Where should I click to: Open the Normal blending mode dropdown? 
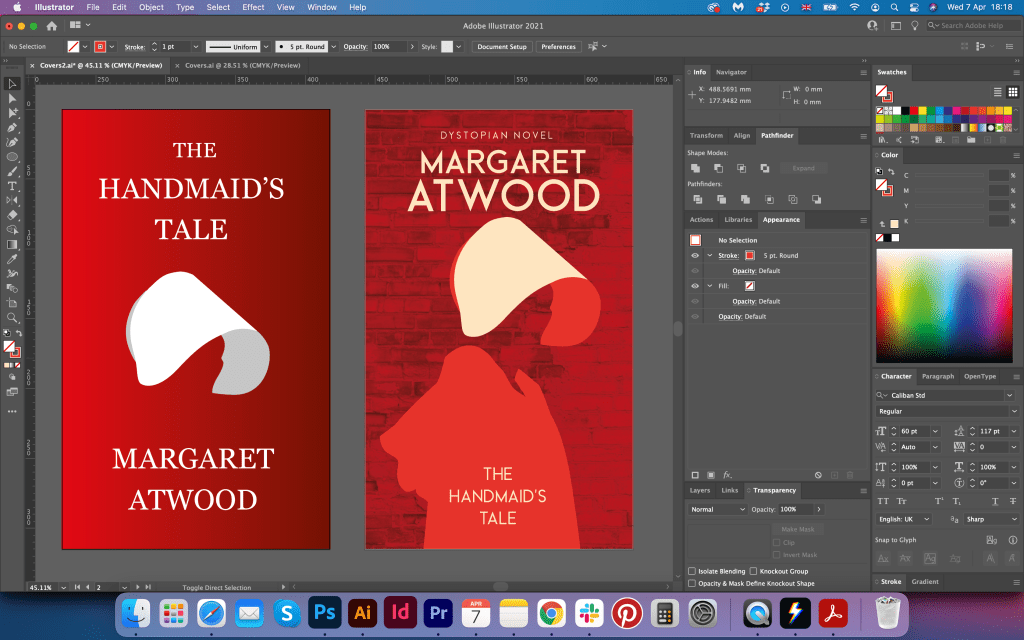[x=716, y=509]
